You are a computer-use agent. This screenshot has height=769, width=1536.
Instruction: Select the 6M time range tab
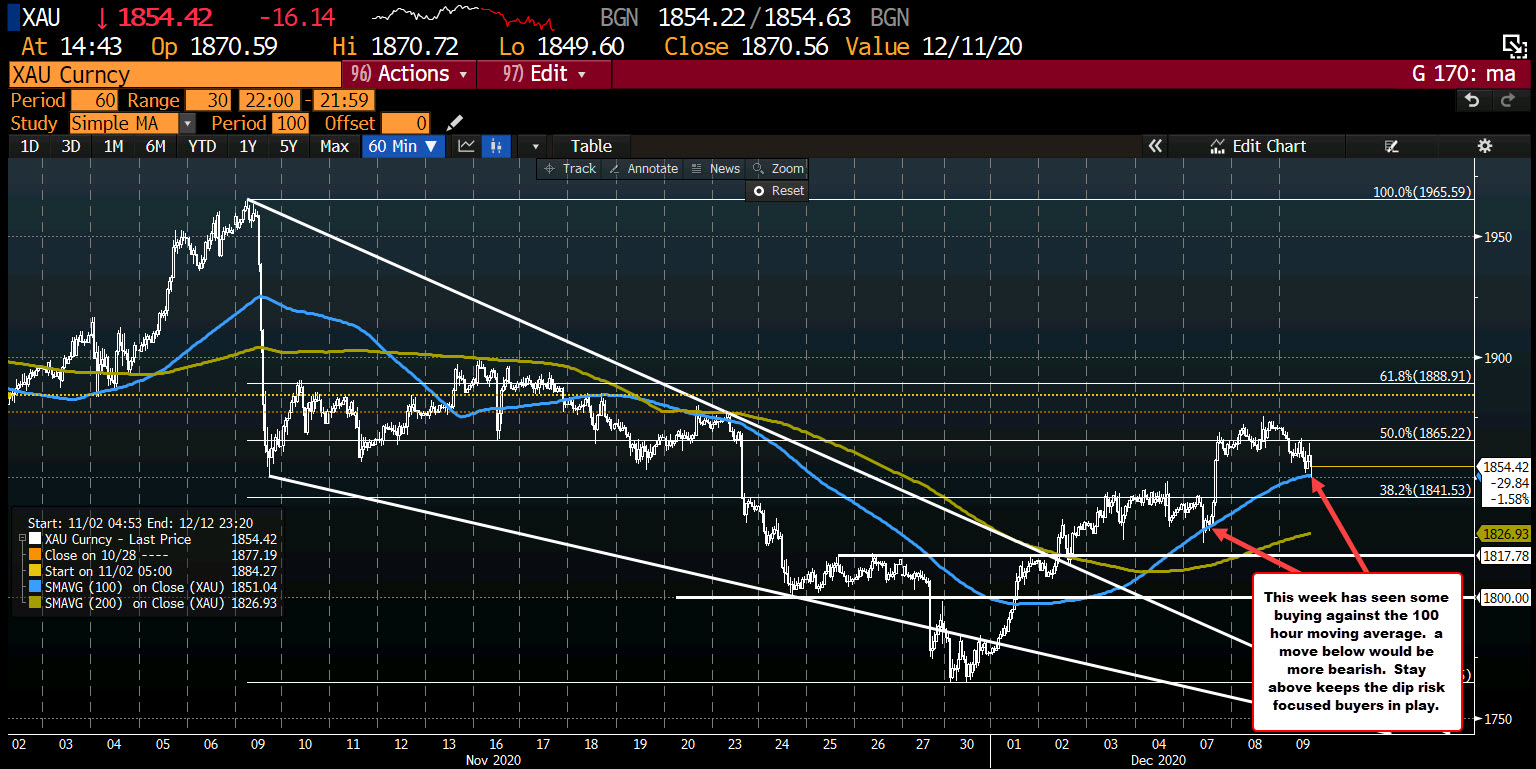coord(155,146)
